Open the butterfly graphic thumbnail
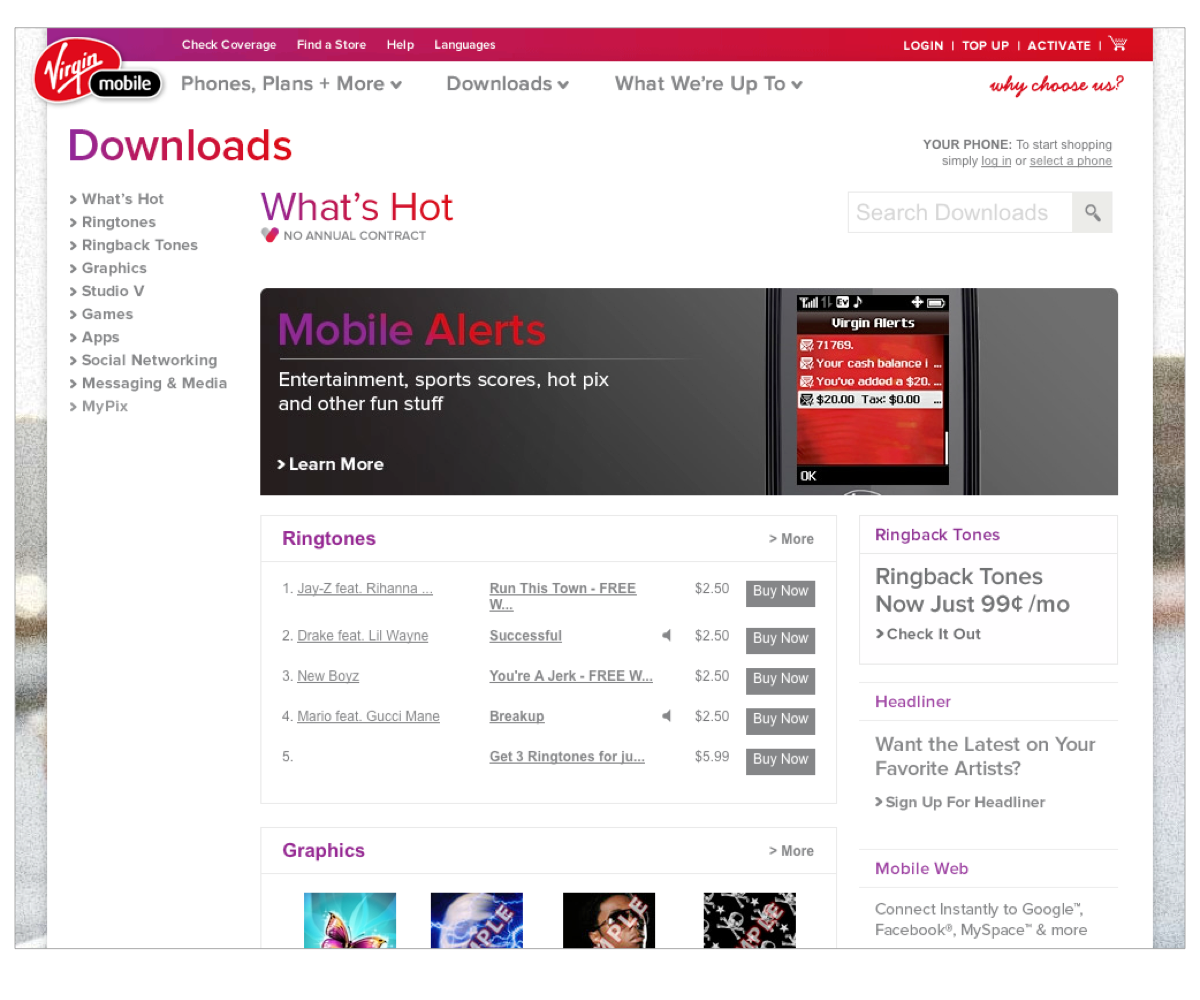 pyautogui.click(x=349, y=920)
